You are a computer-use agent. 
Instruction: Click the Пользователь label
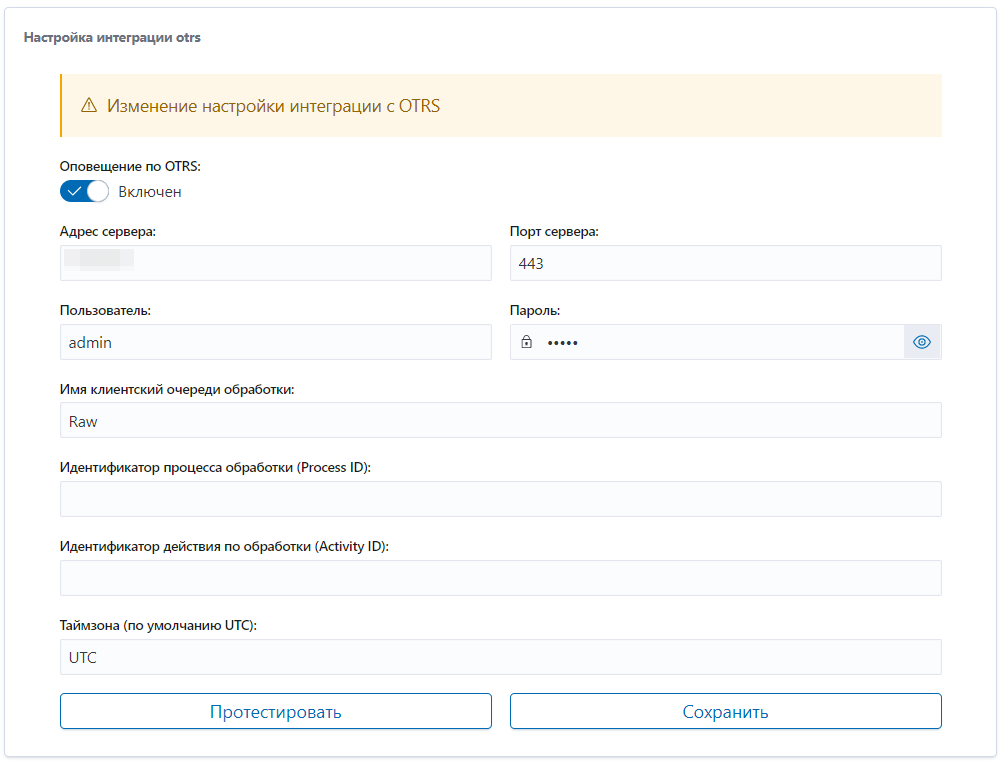(106, 310)
